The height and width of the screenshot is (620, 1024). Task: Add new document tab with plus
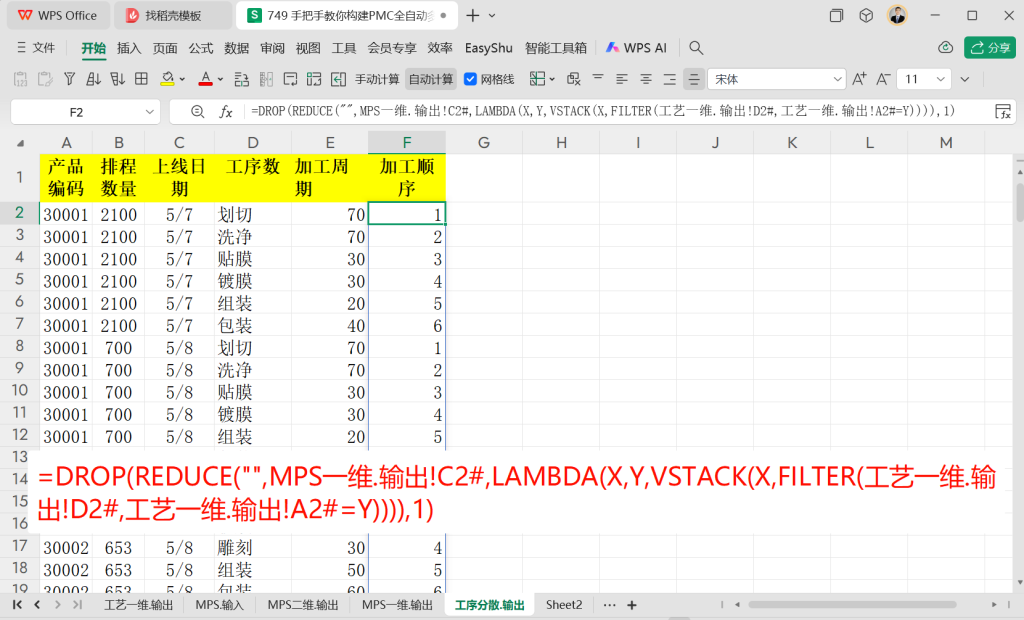coord(473,15)
